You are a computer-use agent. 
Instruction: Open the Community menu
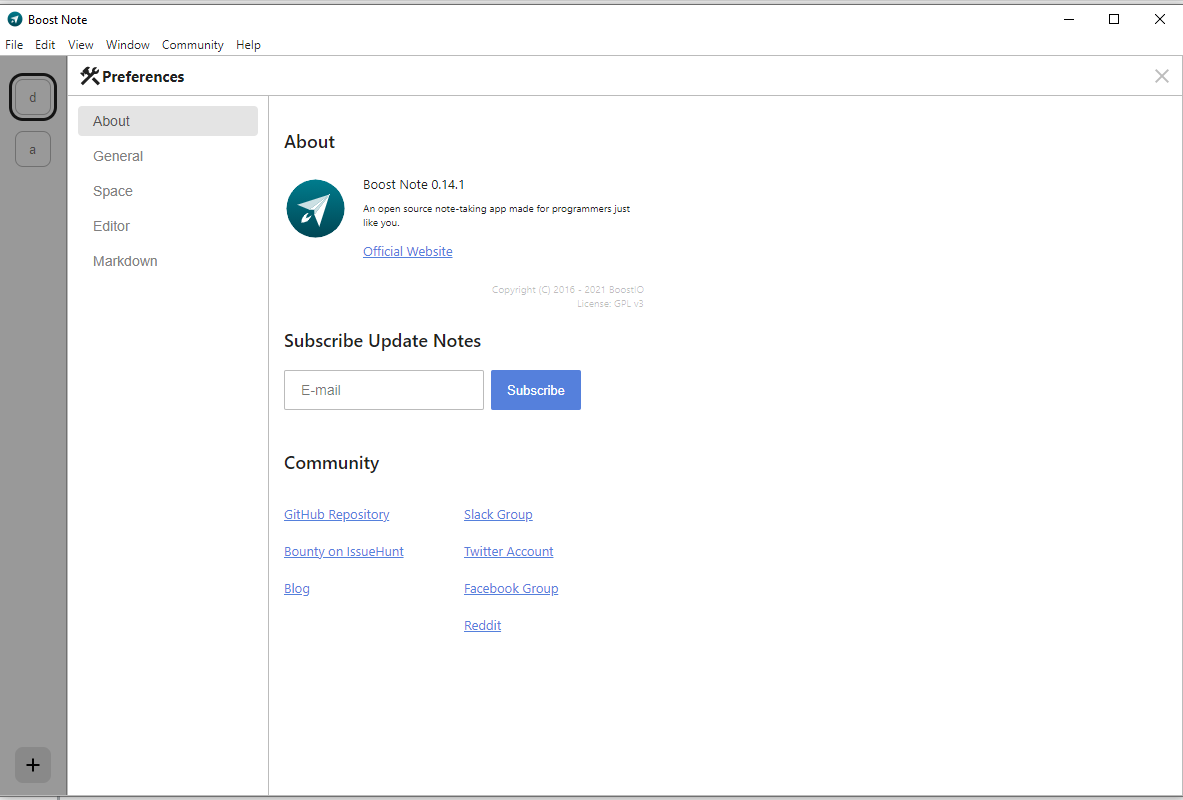click(192, 45)
